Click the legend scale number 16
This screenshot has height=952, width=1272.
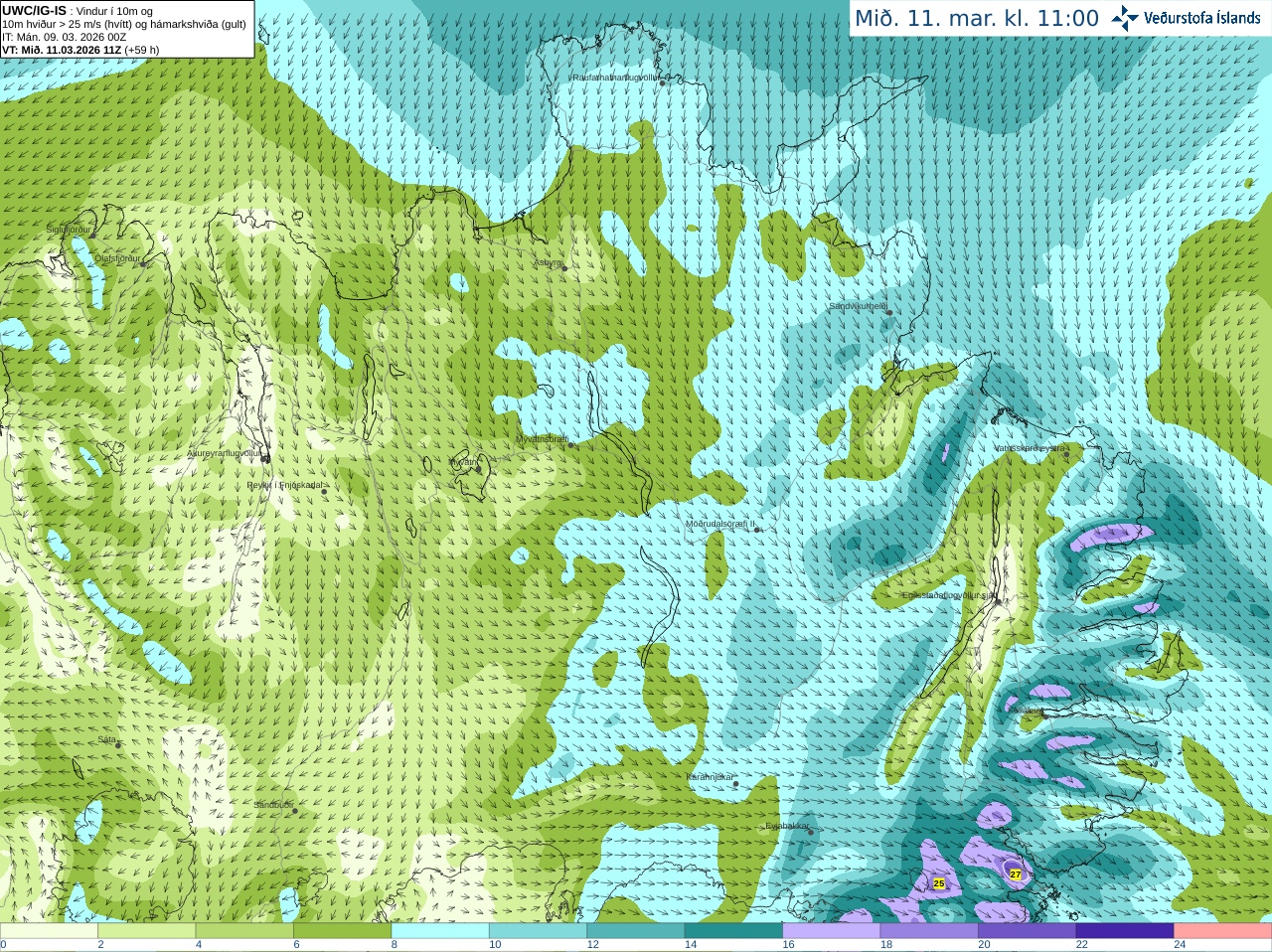[x=788, y=945]
